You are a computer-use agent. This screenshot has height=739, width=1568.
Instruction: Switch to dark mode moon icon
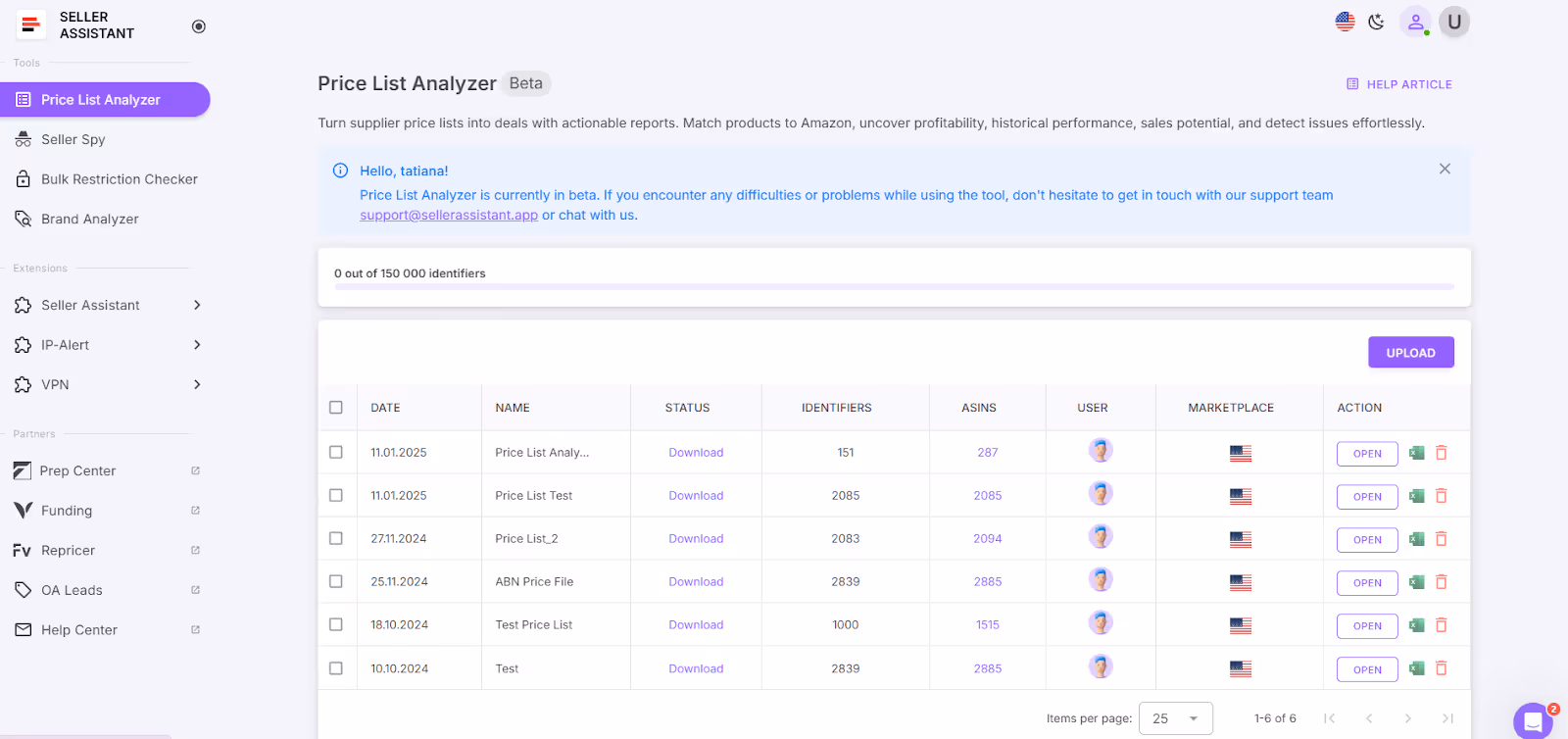(1377, 22)
